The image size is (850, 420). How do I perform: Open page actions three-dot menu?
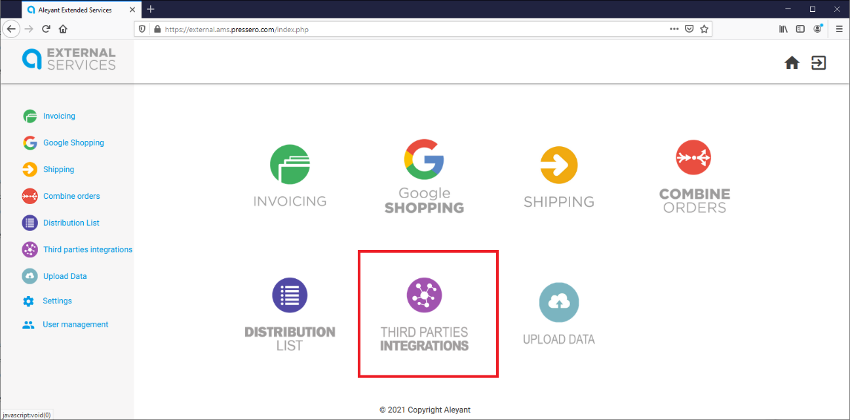click(x=674, y=29)
